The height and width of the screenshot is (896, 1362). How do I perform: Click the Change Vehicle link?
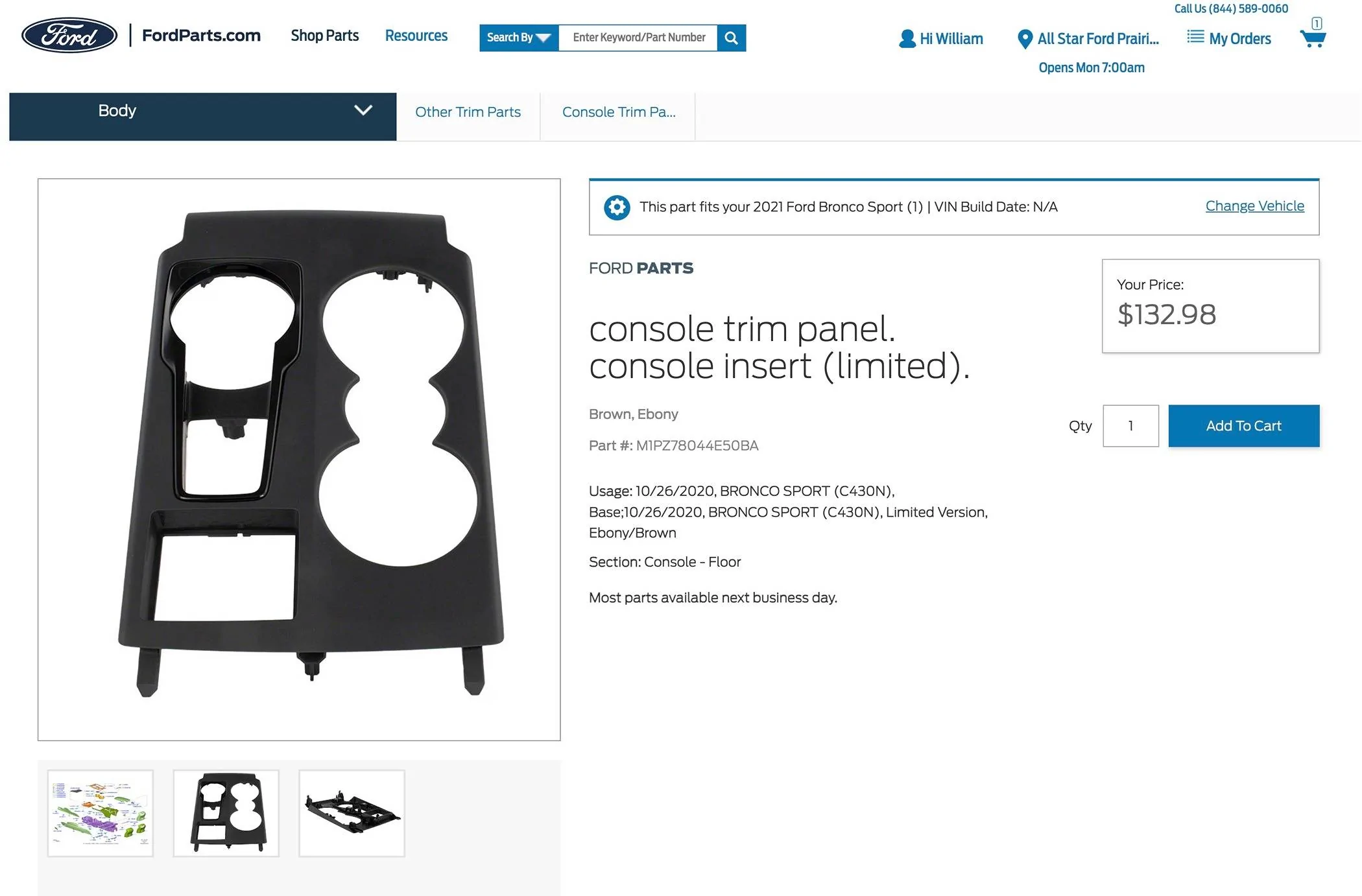click(x=1254, y=206)
